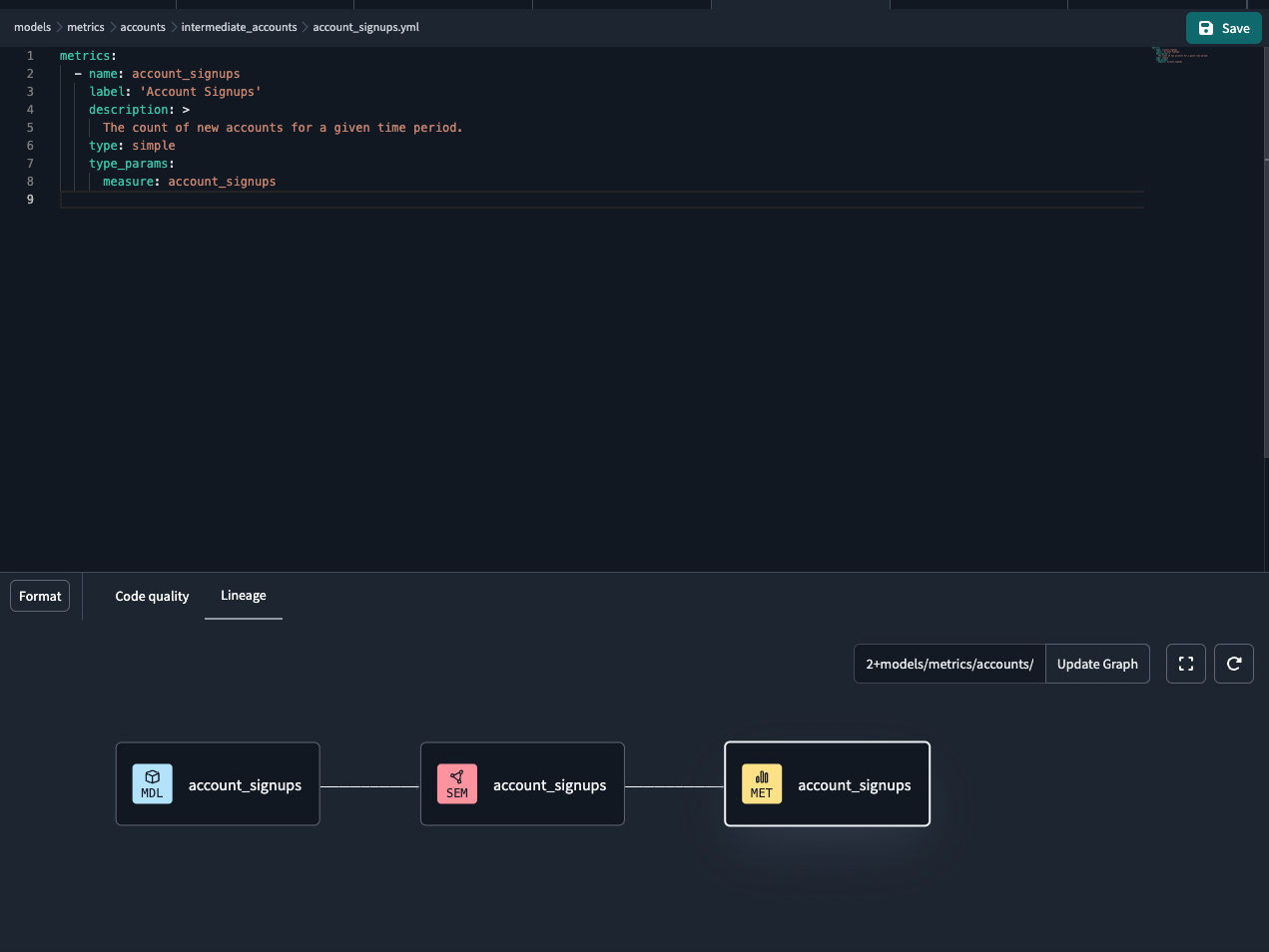Click the Save floppy disk icon

(1205, 28)
